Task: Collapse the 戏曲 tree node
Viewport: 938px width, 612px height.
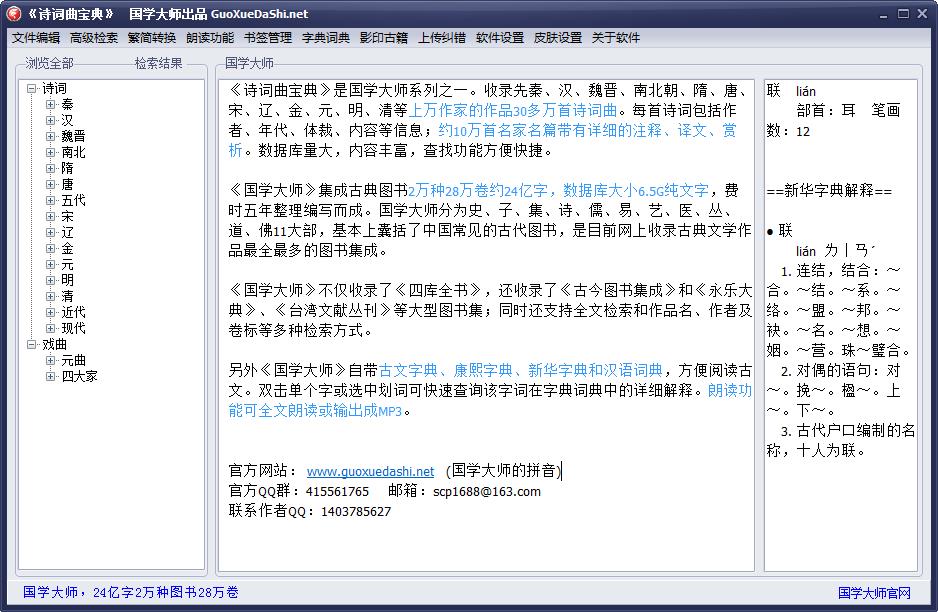Action: click(x=32, y=345)
